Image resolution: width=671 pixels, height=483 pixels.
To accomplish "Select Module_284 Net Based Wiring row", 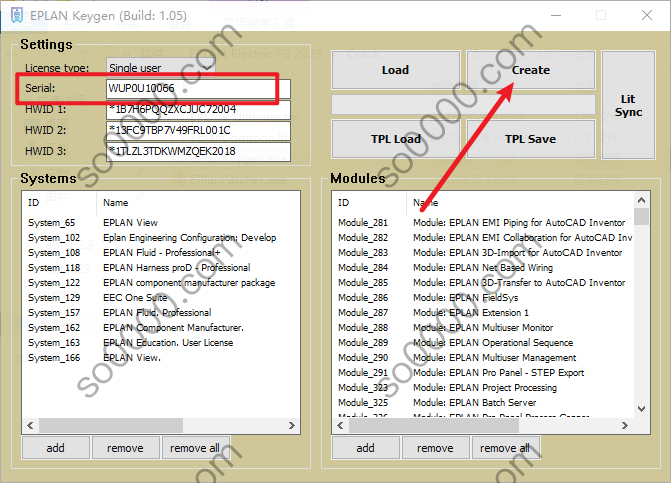I will click(x=484, y=267).
